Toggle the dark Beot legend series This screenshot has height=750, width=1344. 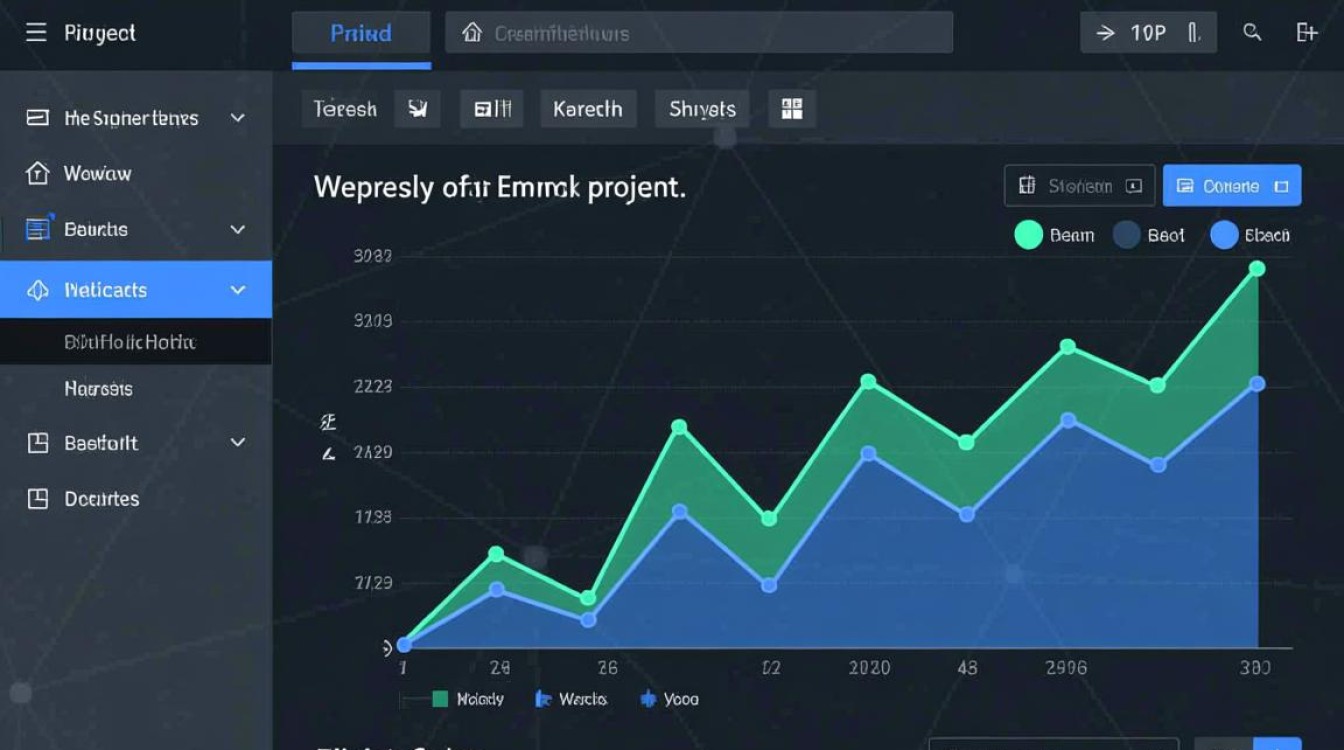[x=1126, y=235]
